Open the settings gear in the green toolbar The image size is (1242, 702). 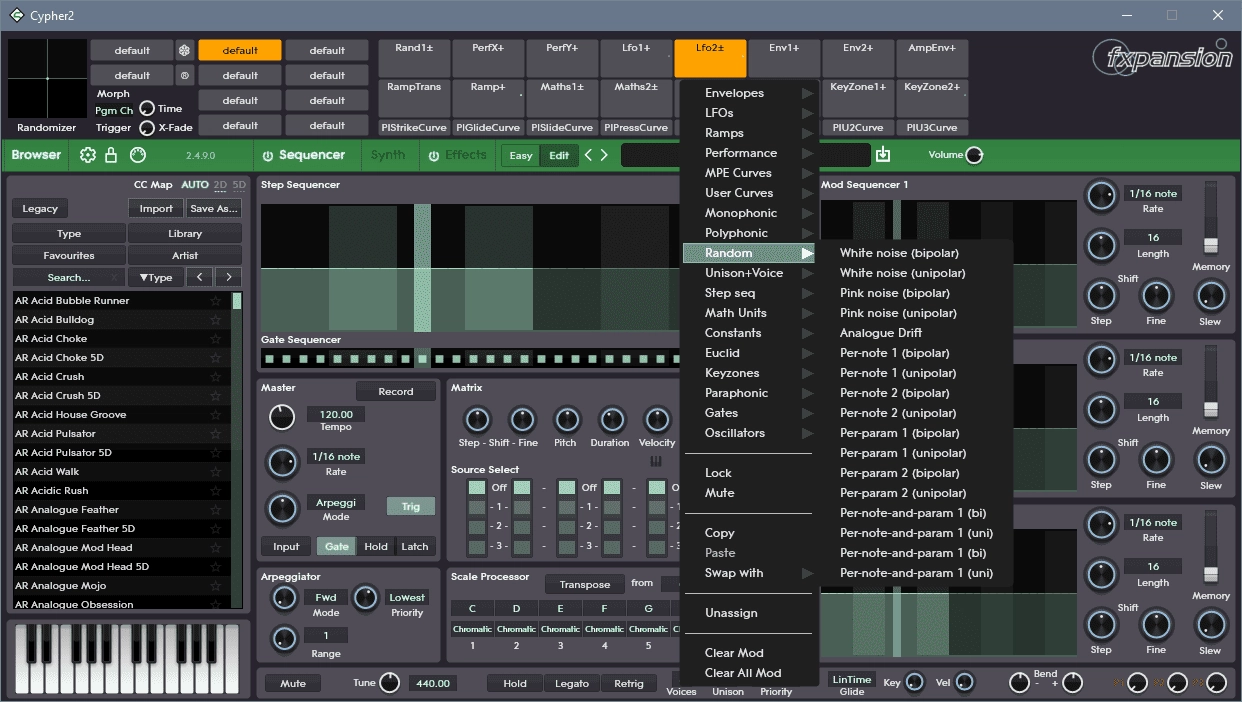tap(88, 155)
